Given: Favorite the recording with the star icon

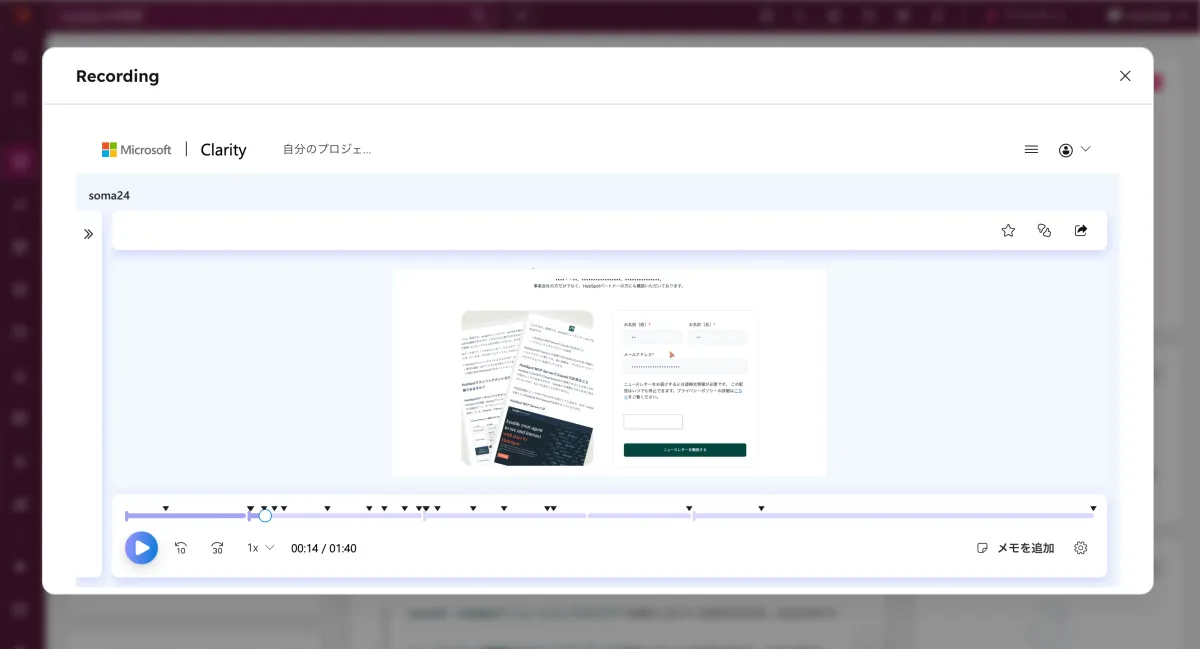Looking at the screenshot, I should click(x=1008, y=230).
